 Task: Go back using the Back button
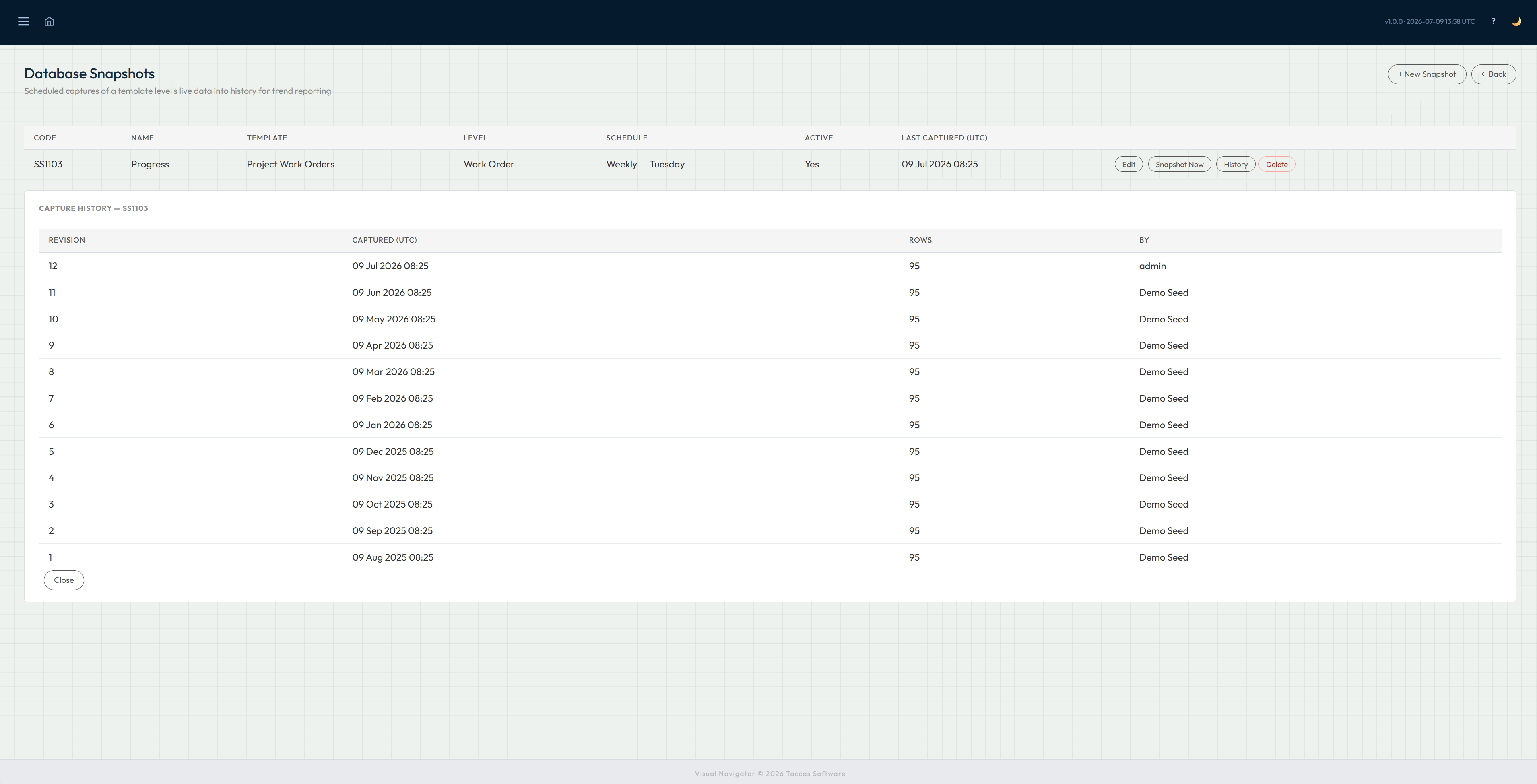coord(1494,74)
